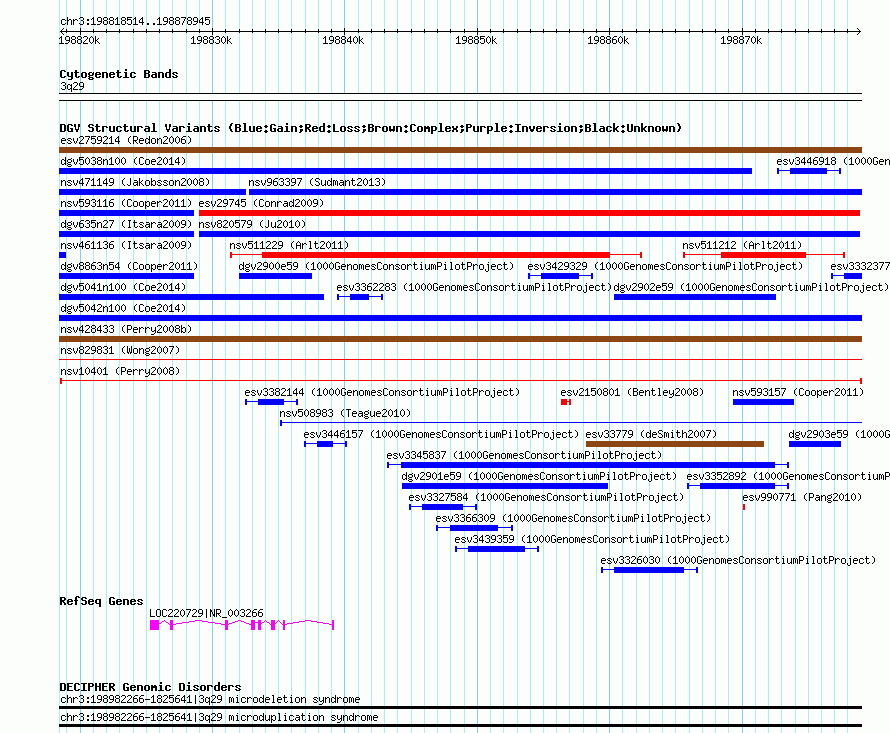Open nsv963397 (Sudmant2013) variant label
The width and height of the screenshot is (890, 733).
point(317,182)
